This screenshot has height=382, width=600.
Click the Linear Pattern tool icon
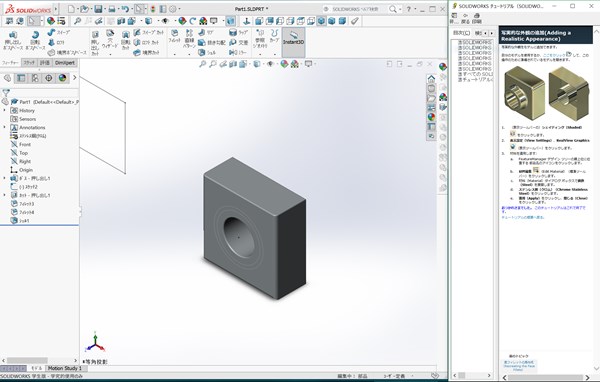click(189, 33)
